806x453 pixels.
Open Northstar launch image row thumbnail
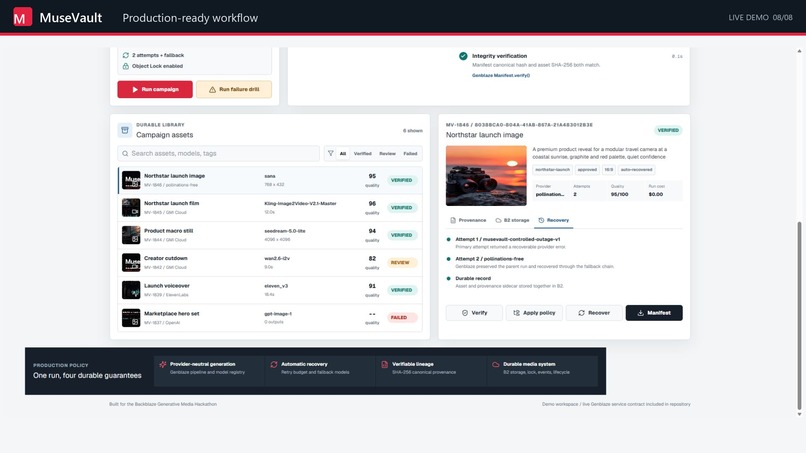(x=131, y=180)
